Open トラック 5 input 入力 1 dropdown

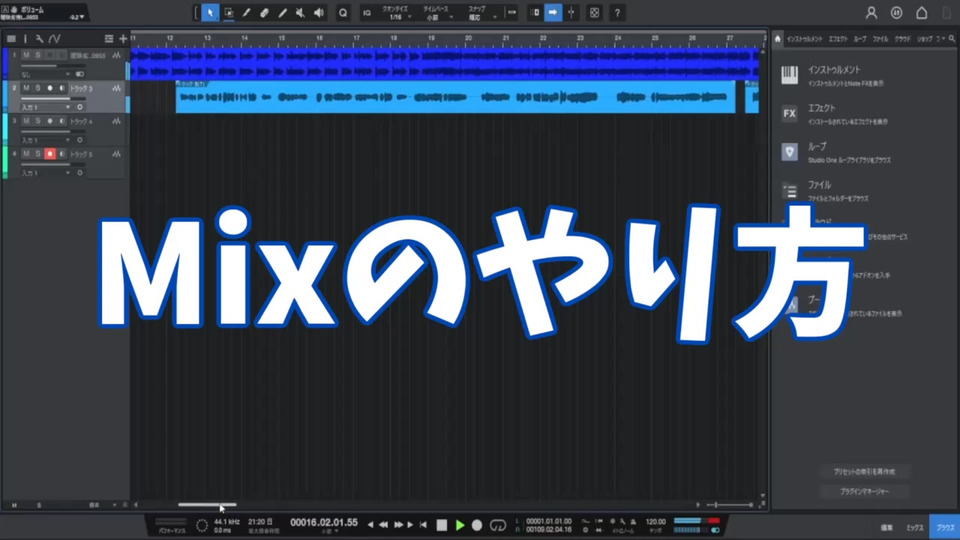46,173
